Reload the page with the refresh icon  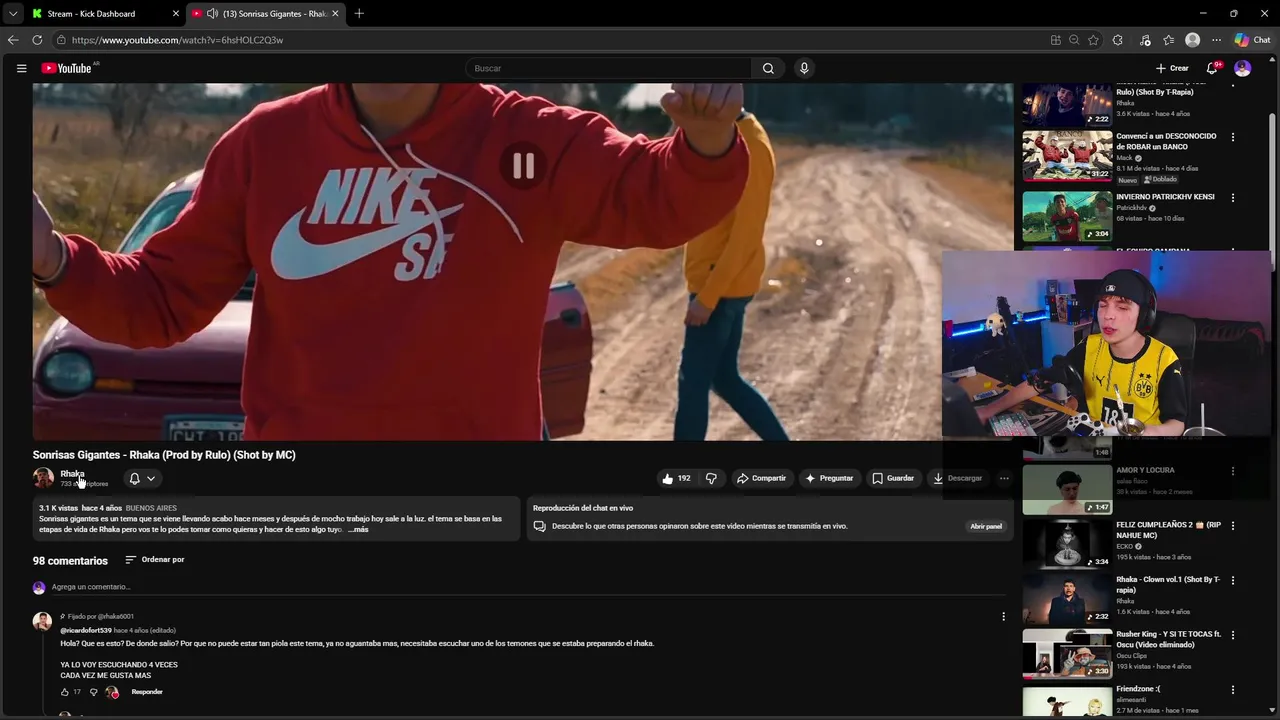point(37,40)
